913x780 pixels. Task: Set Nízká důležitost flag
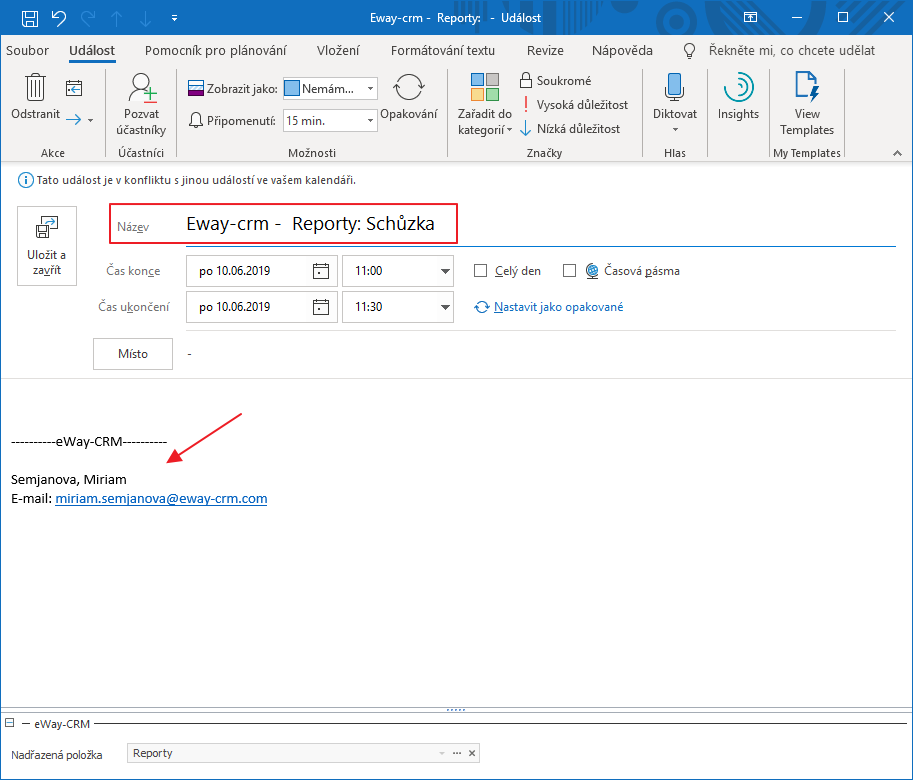pos(570,129)
